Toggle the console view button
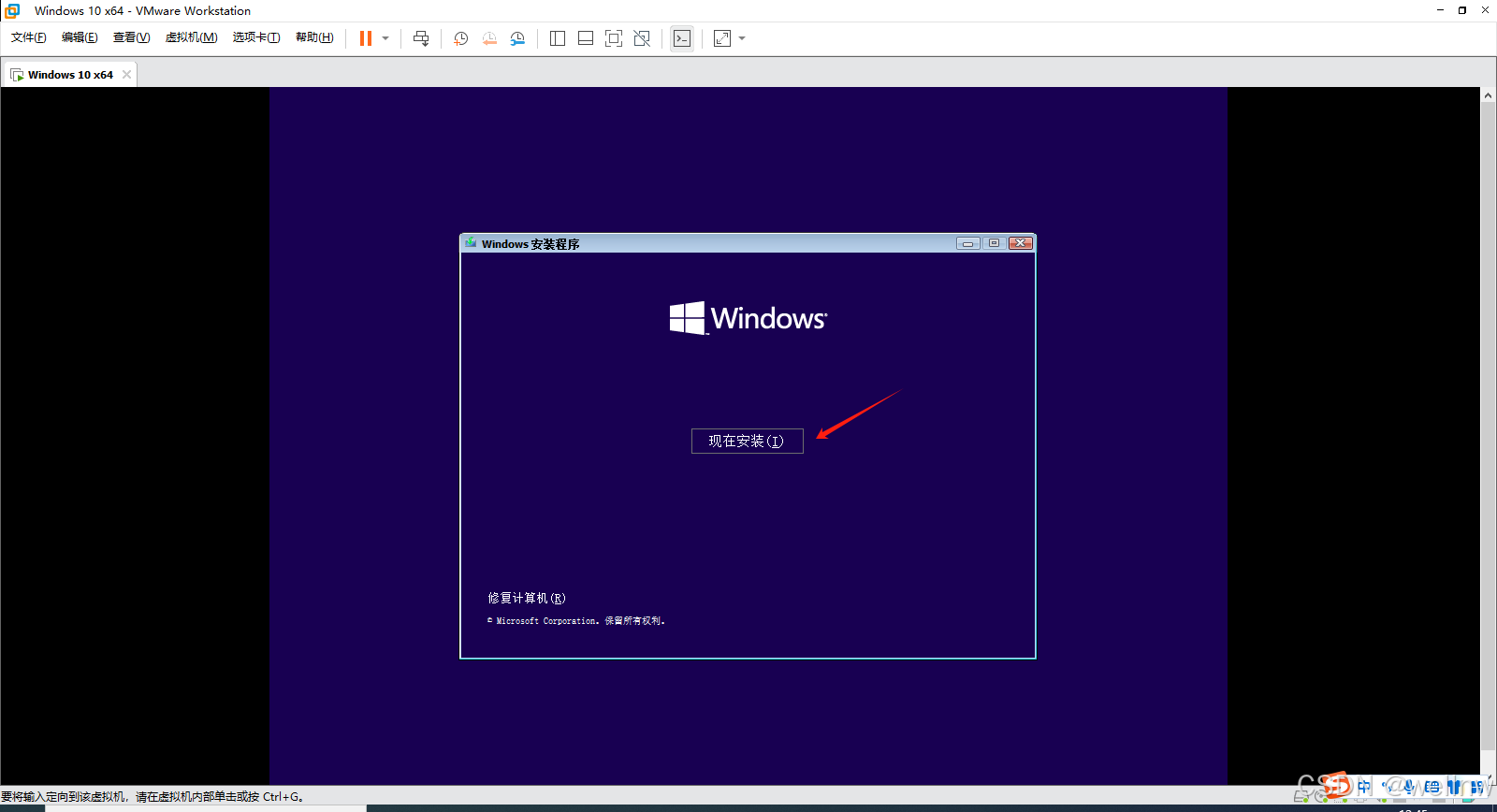Screen dimensions: 1497x812 tap(682, 38)
